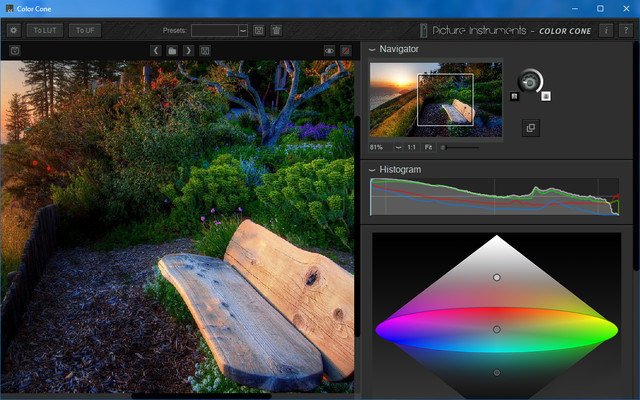Click the To LUT button
This screenshot has height=400, width=640.
[x=45, y=30]
